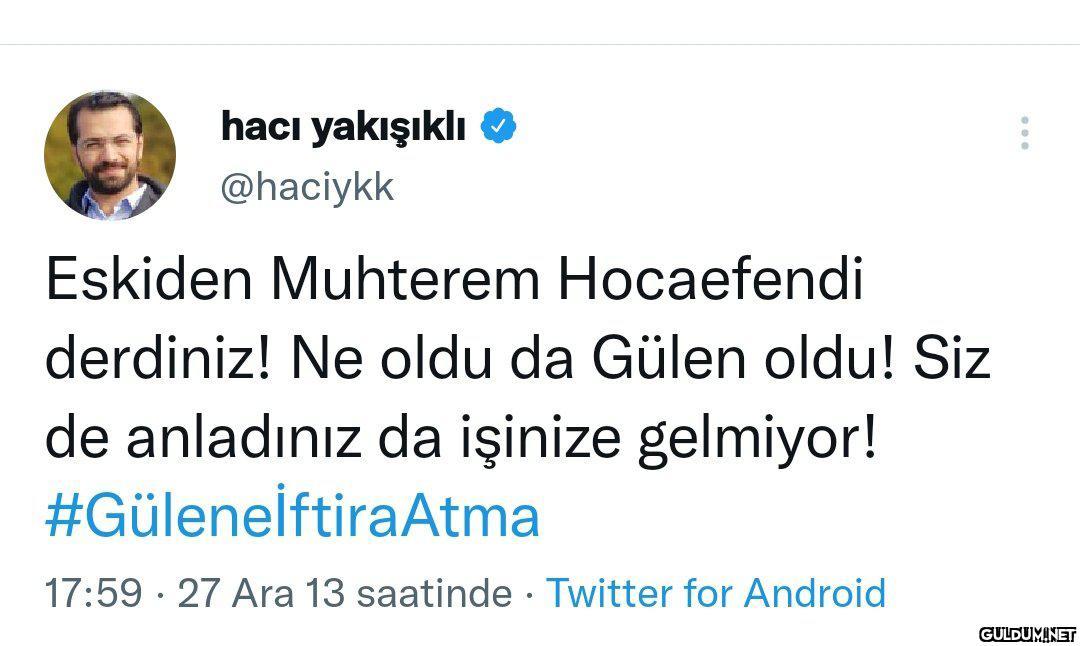The image size is (1080, 646).
Task: Open the three-dot more options menu
Action: [x=1024, y=132]
